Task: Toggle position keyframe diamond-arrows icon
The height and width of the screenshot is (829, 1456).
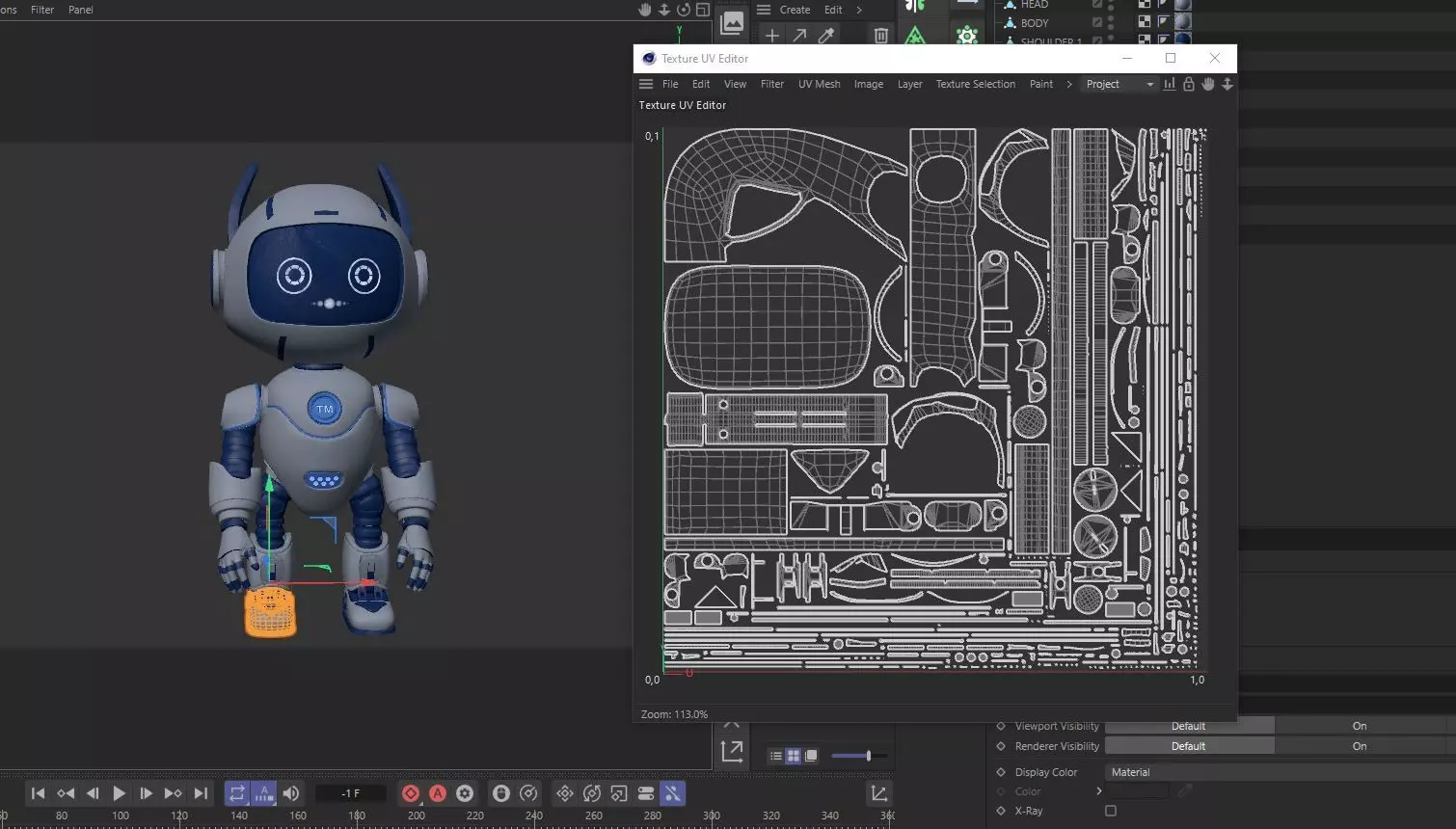Action: coord(565,793)
